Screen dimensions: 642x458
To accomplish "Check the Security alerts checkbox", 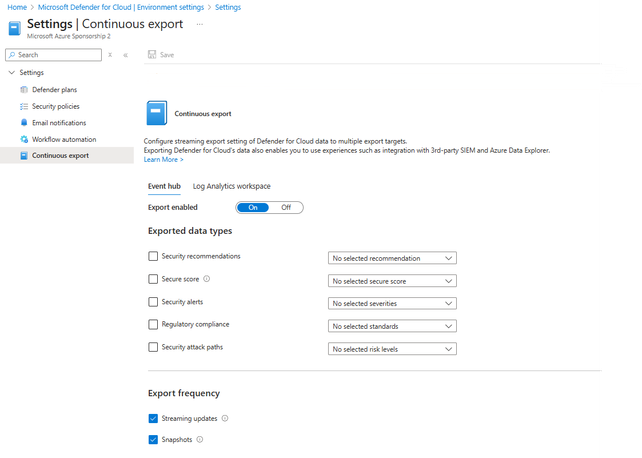I will (x=153, y=302).
